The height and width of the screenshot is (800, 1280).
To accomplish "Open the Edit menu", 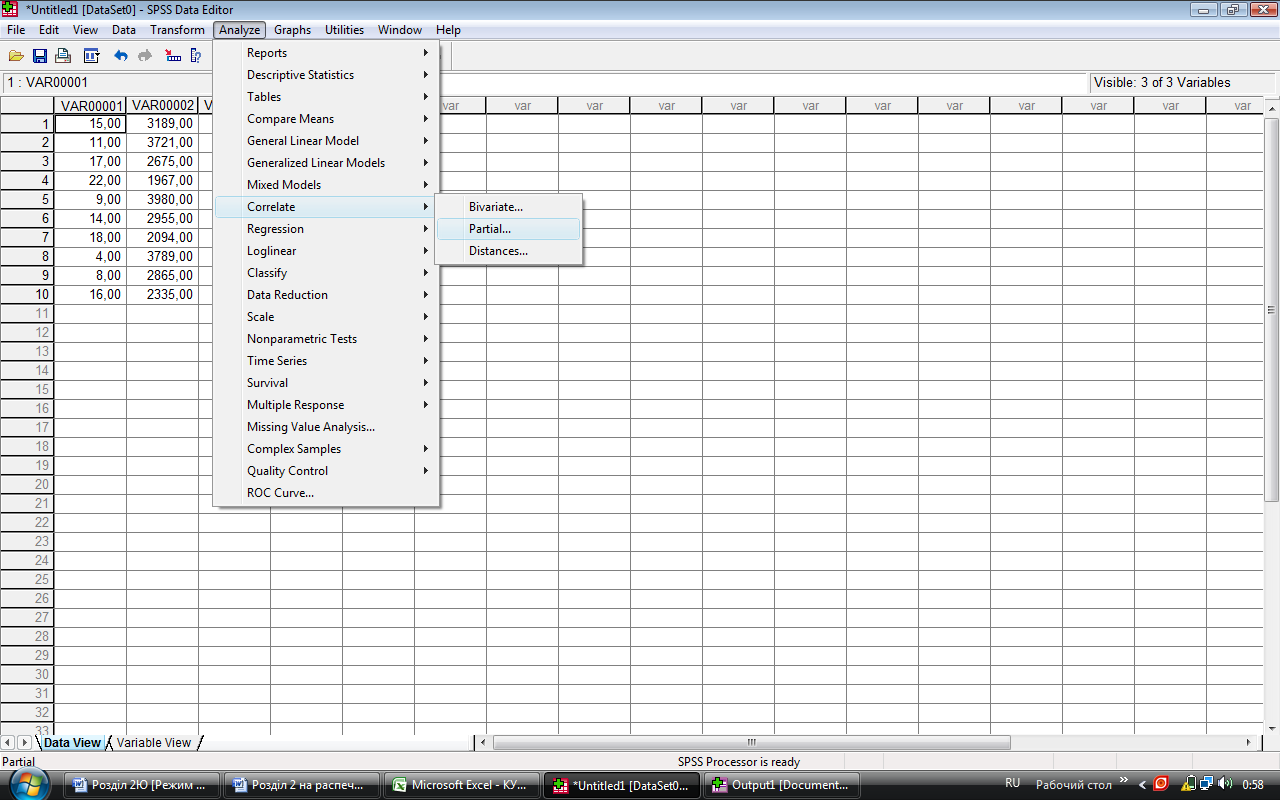I will click(49, 30).
